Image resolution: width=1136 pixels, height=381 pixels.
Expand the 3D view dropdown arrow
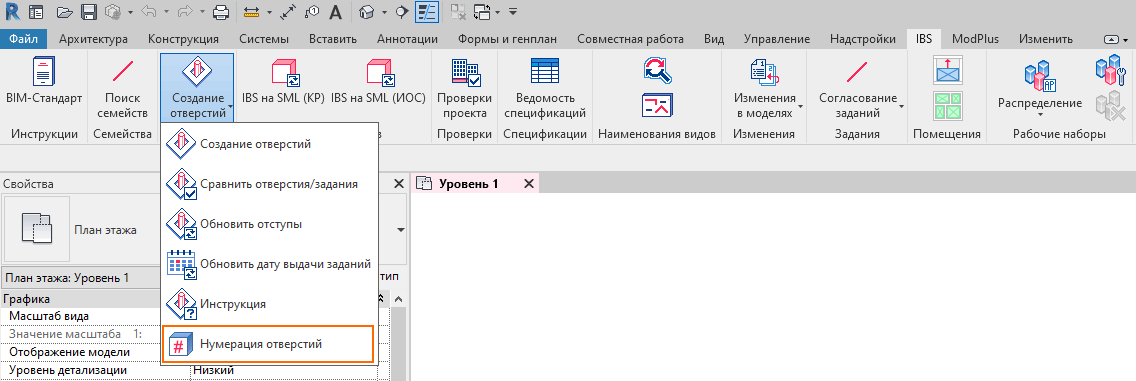(x=385, y=12)
